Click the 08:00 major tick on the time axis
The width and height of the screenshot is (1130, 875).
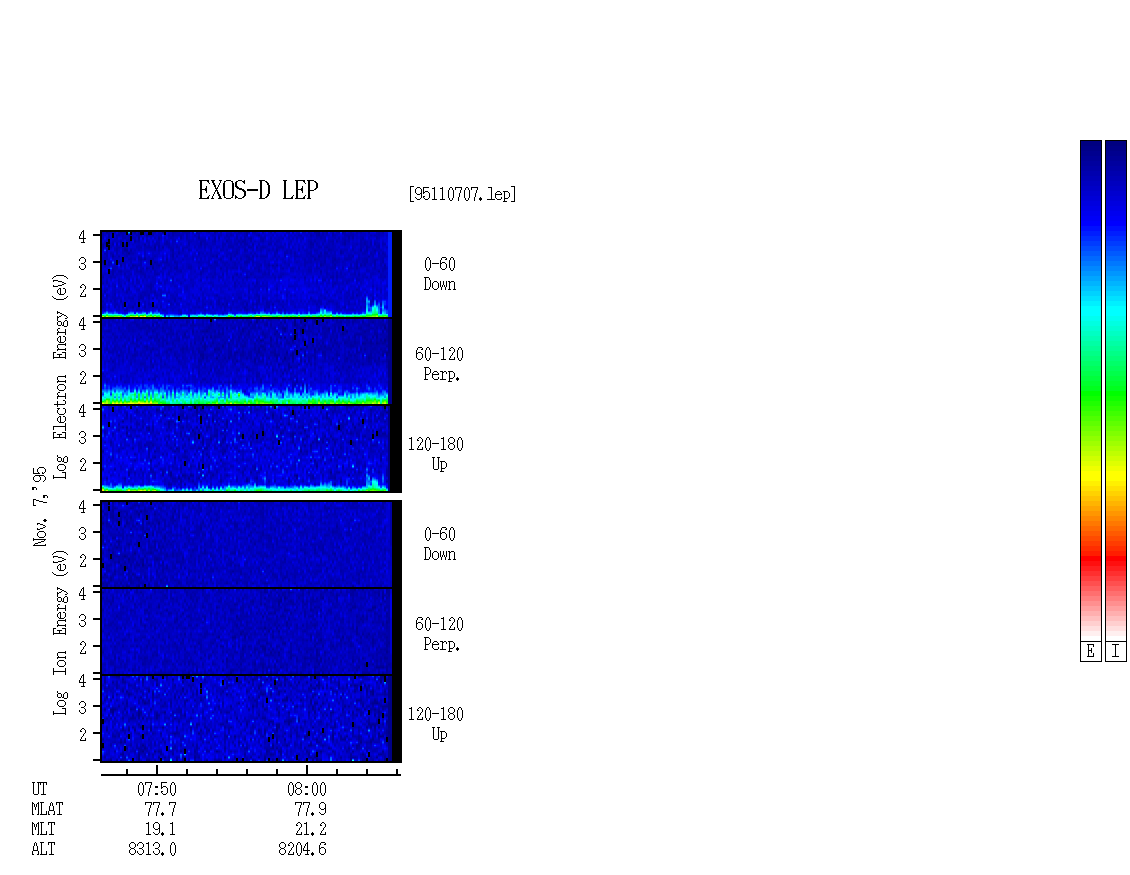(307, 770)
